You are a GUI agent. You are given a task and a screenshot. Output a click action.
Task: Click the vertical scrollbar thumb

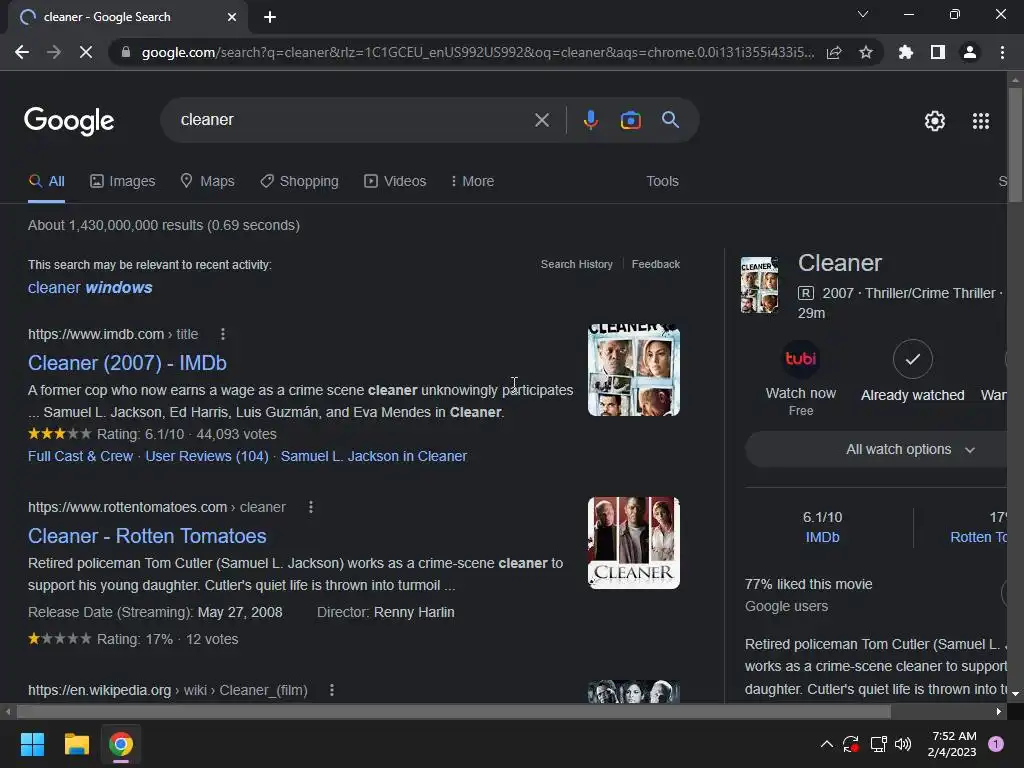pos(1015,145)
